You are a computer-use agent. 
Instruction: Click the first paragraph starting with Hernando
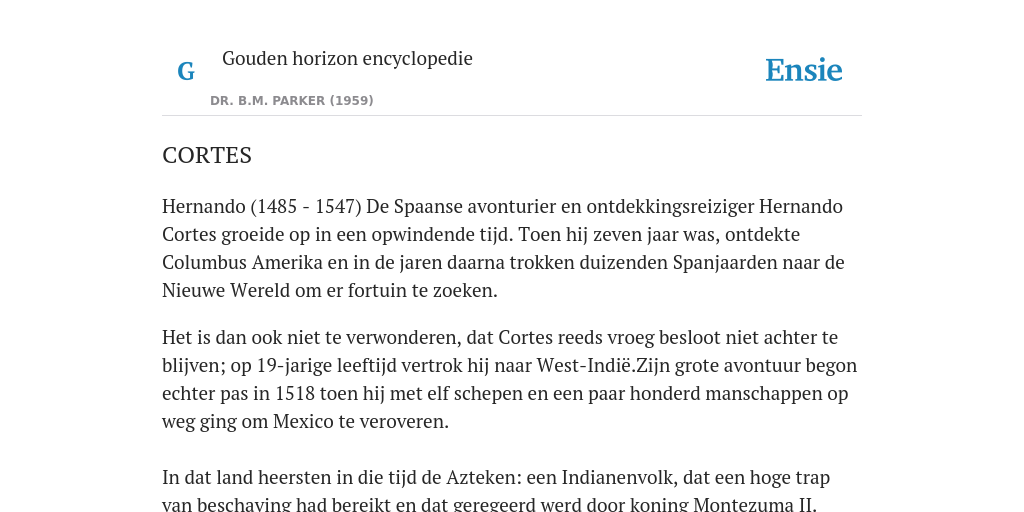504,248
